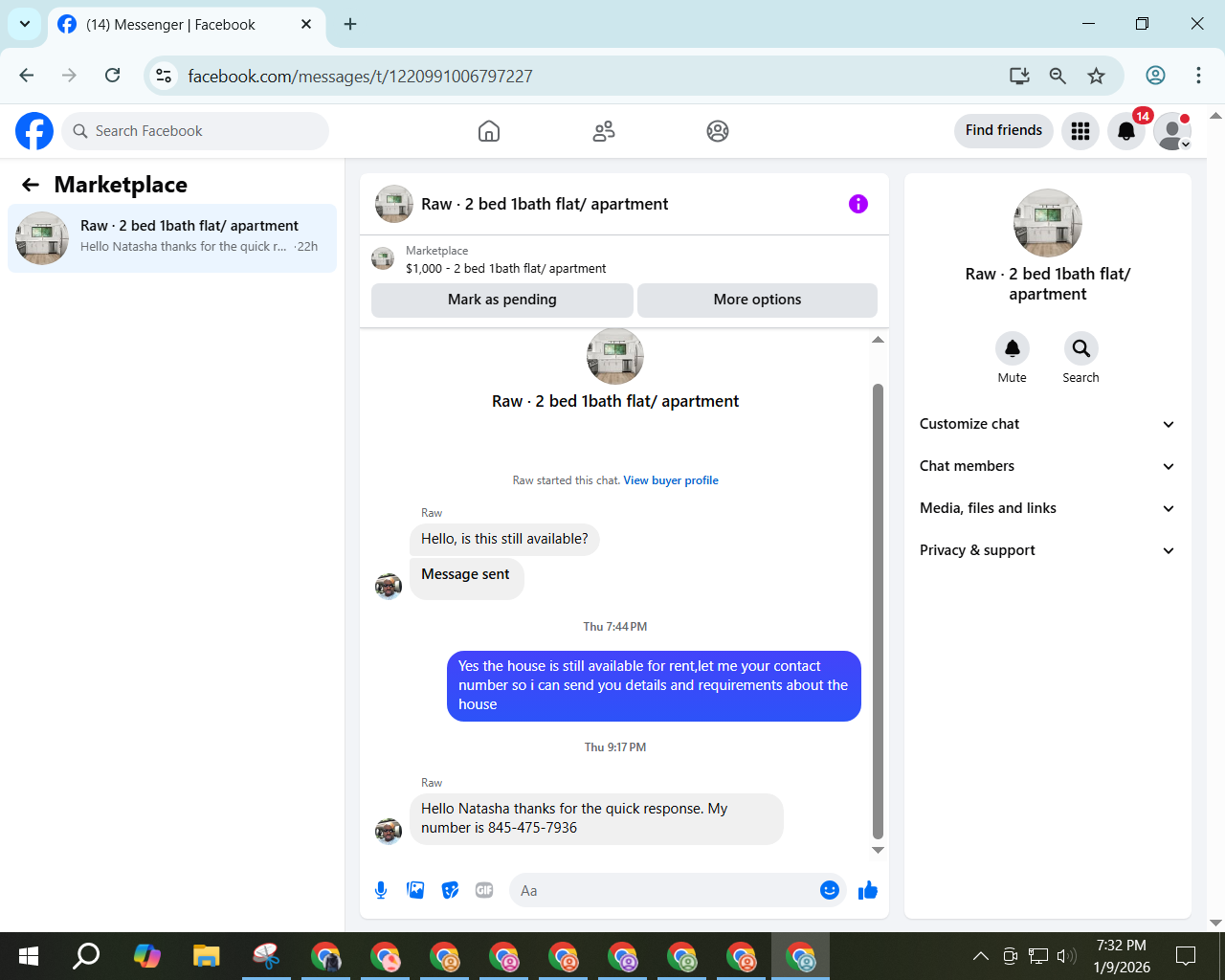
Task: Open Chrome profile icon
Action: point(1155,76)
